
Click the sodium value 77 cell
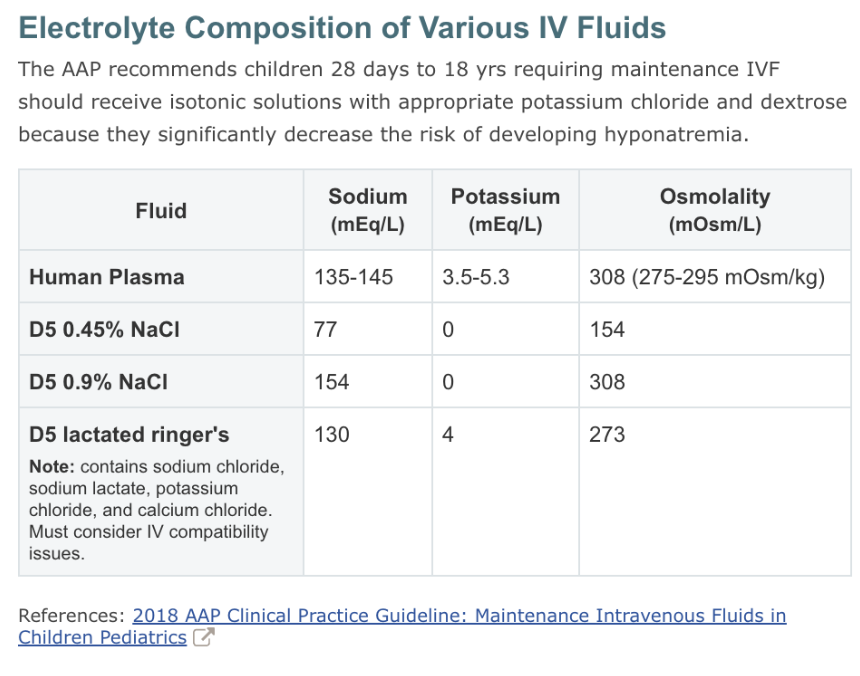click(x=326, y=329)
